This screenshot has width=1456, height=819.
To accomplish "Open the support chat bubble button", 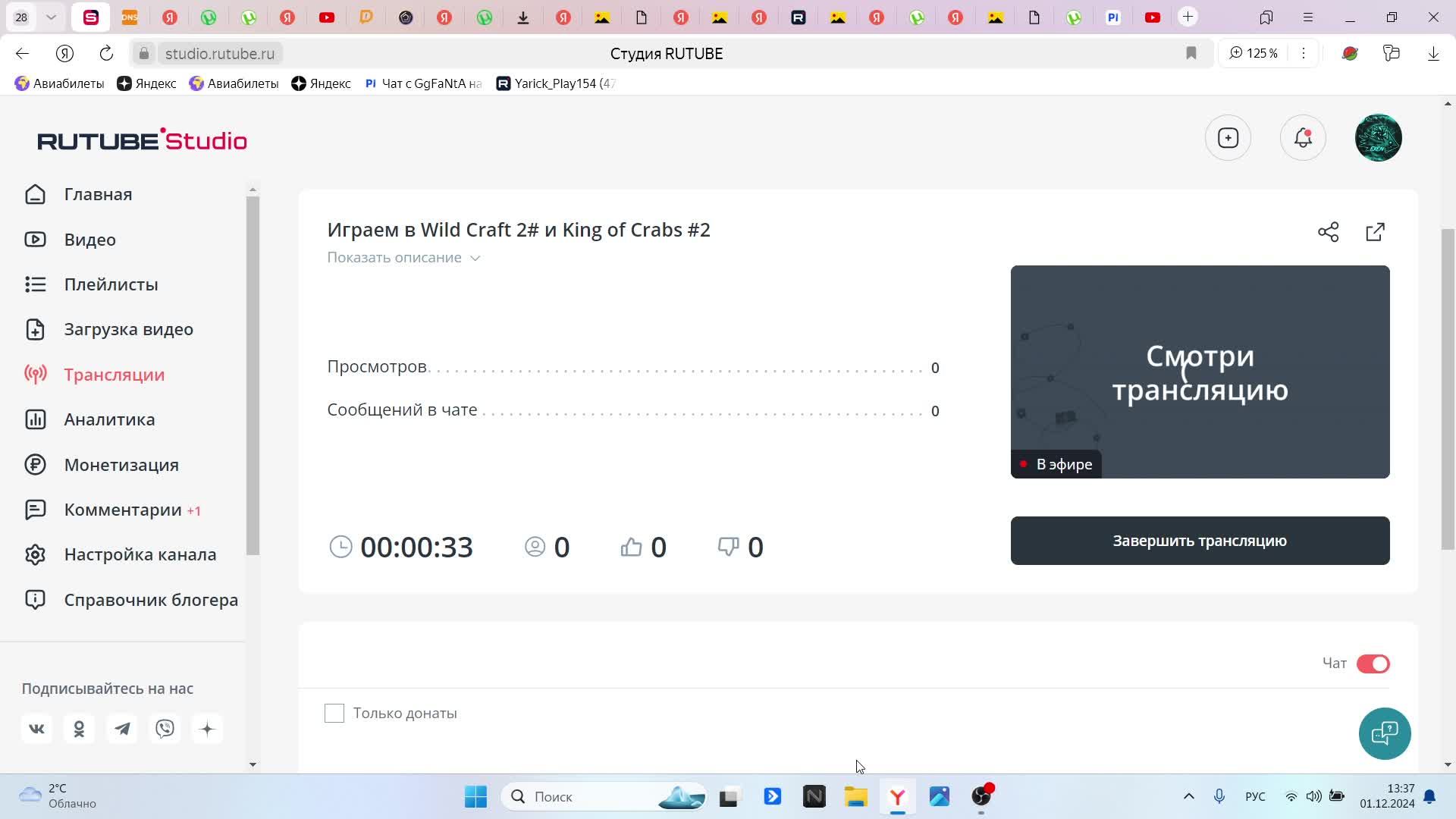I will tap(1384, 733).
